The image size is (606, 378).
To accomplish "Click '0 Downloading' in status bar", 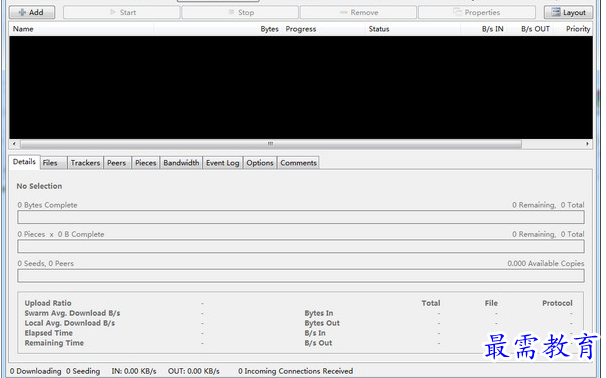I will click(x=36, y=371).
